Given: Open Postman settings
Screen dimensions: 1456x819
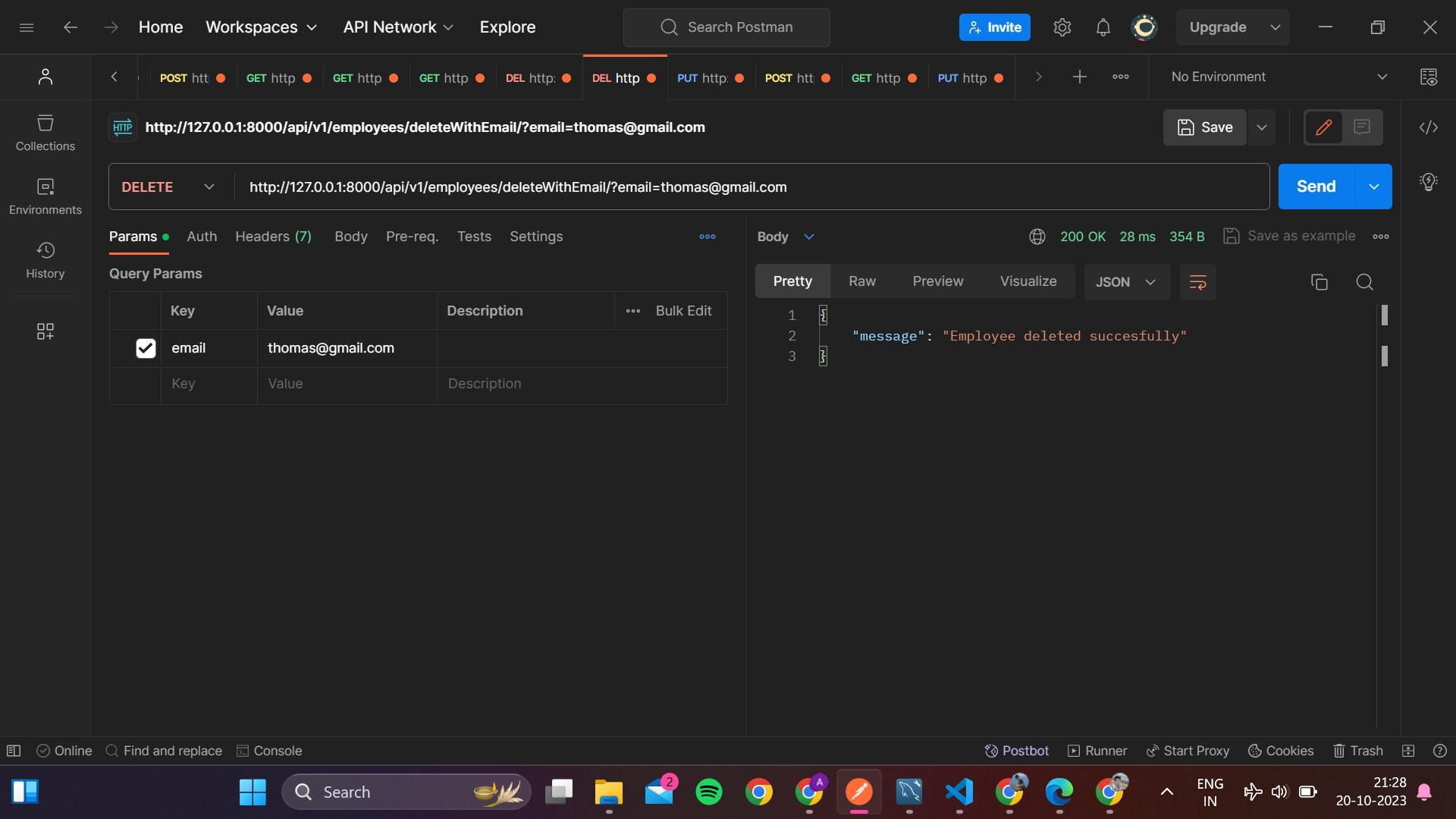Looking at the screenshot, I should 1062,27.
